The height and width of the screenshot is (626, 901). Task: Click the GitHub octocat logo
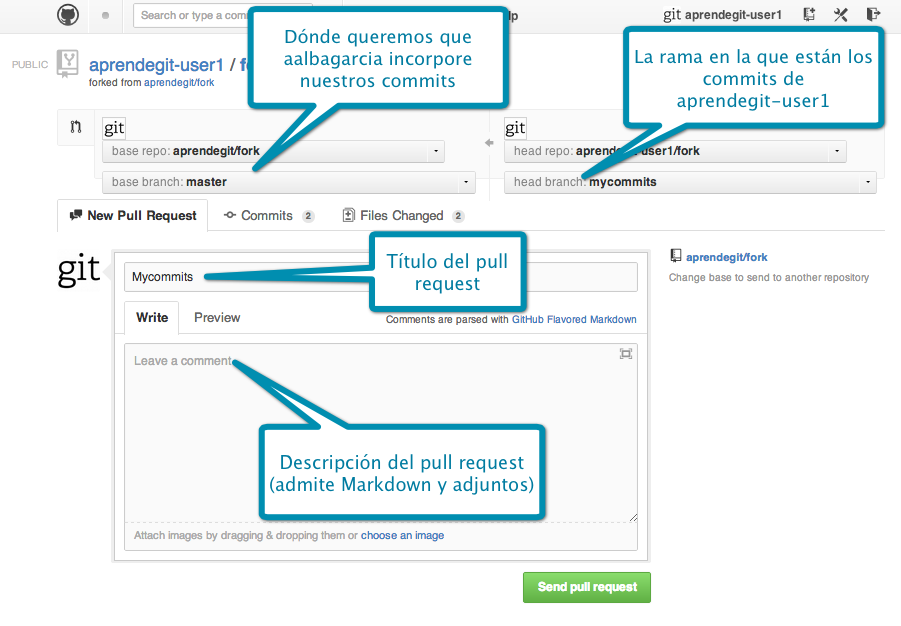67,15
